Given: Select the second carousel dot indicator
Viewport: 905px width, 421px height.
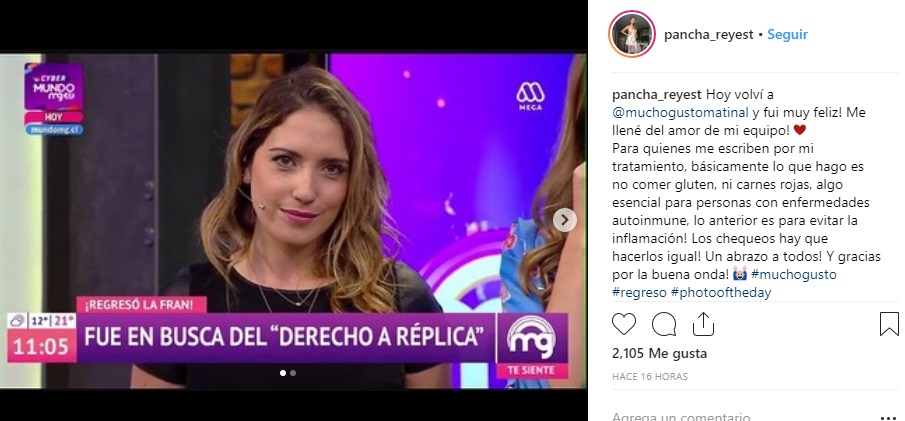Looking at the screenshot, I should [293, 373].
